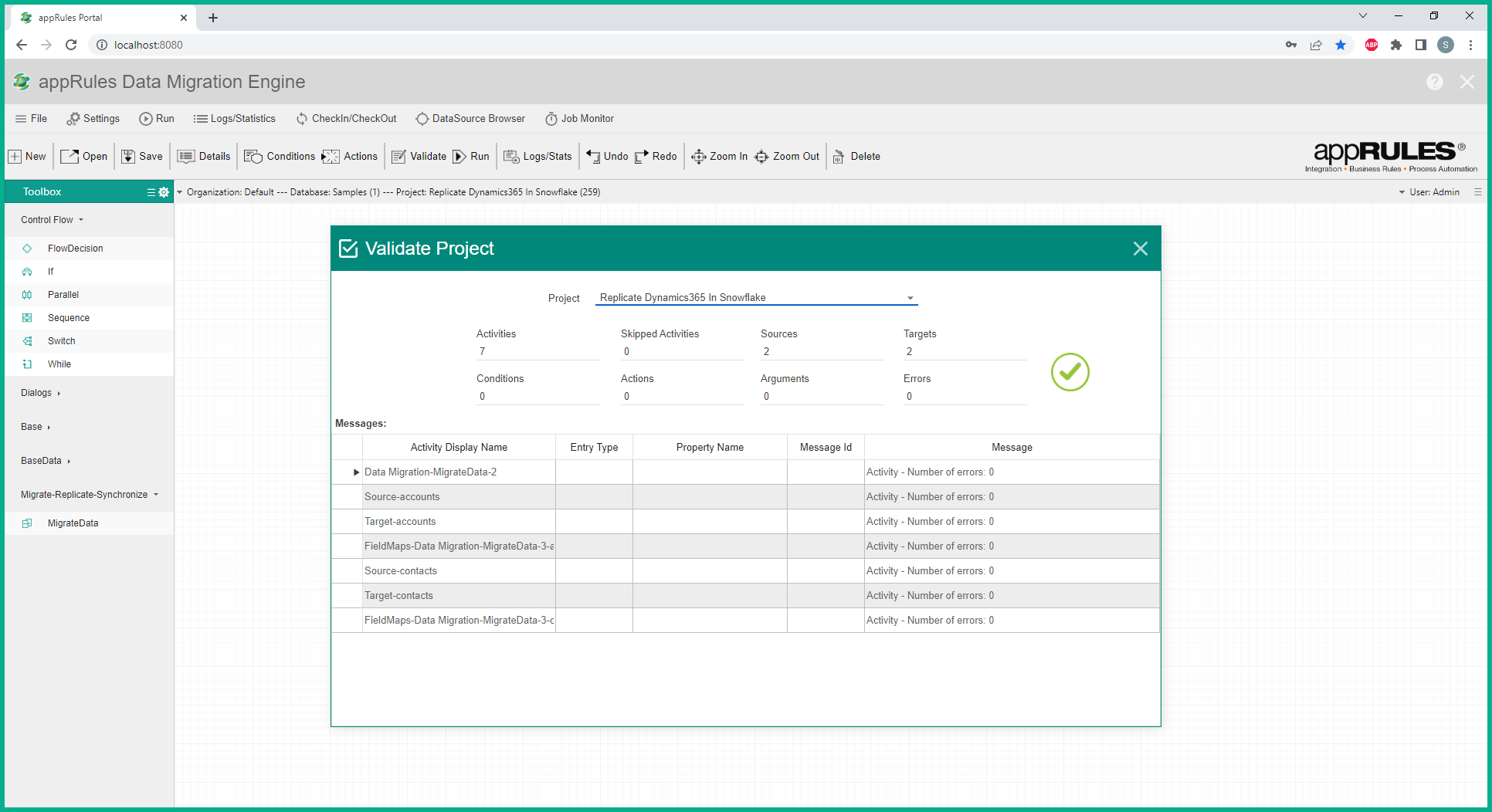Click the Toolbox settings gear icon
The image size is (1492, 812).
click(x=164, y=192)
